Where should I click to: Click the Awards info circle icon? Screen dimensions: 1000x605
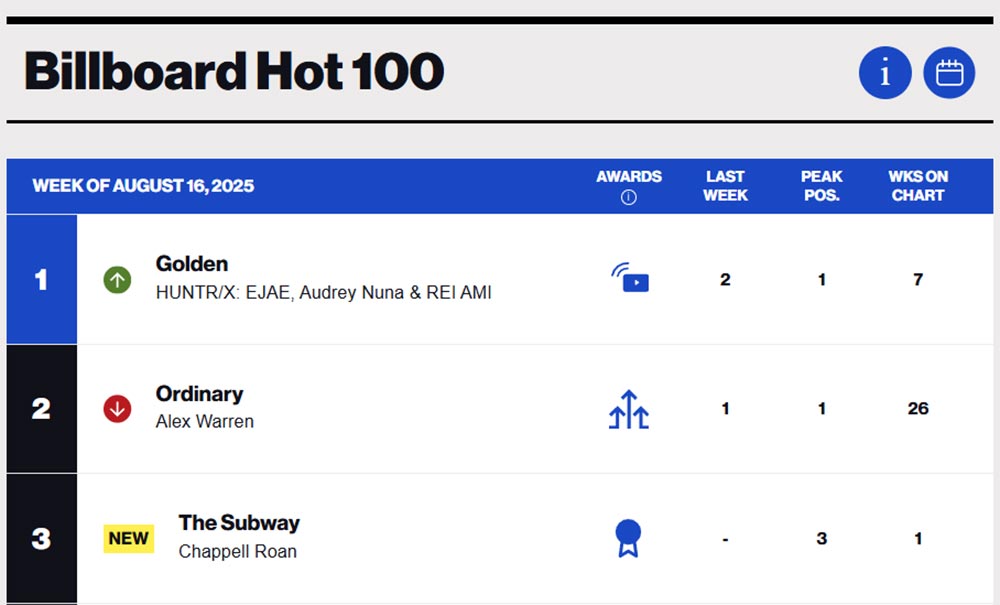click(x=629, y=198)
